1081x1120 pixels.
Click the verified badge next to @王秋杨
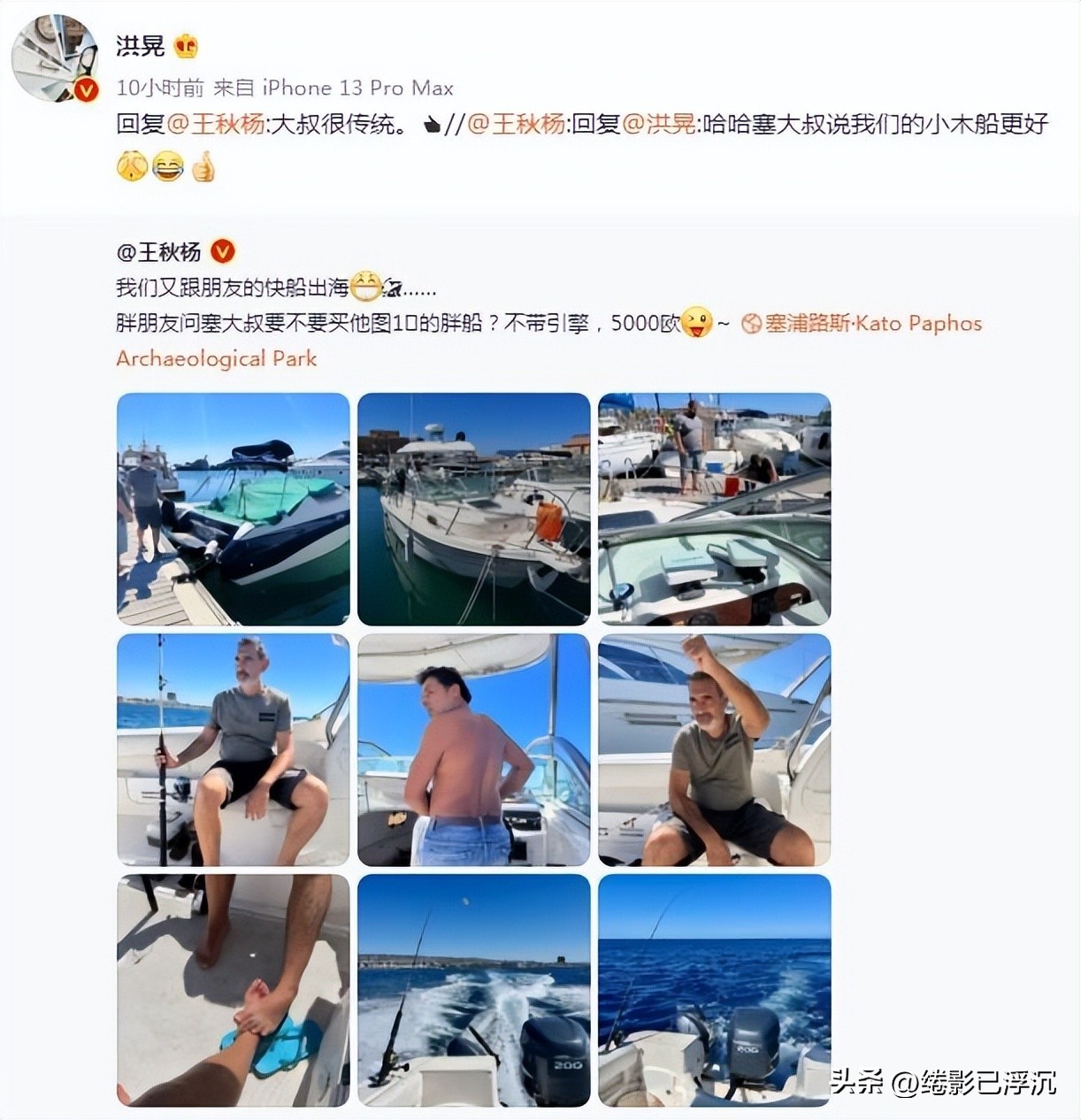pos(223,252)
